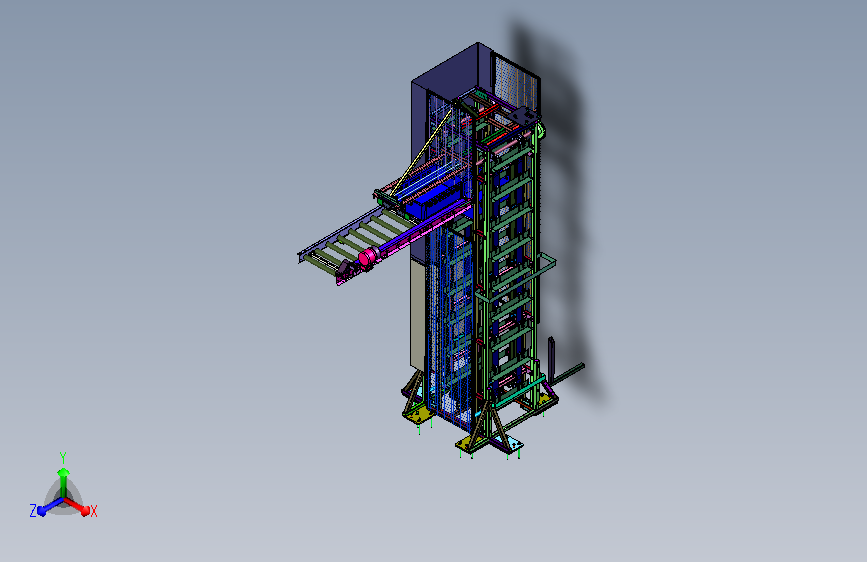Select the yellow diagonal brace on the tower
The image size is (867, 562).
tap(421, 151)
